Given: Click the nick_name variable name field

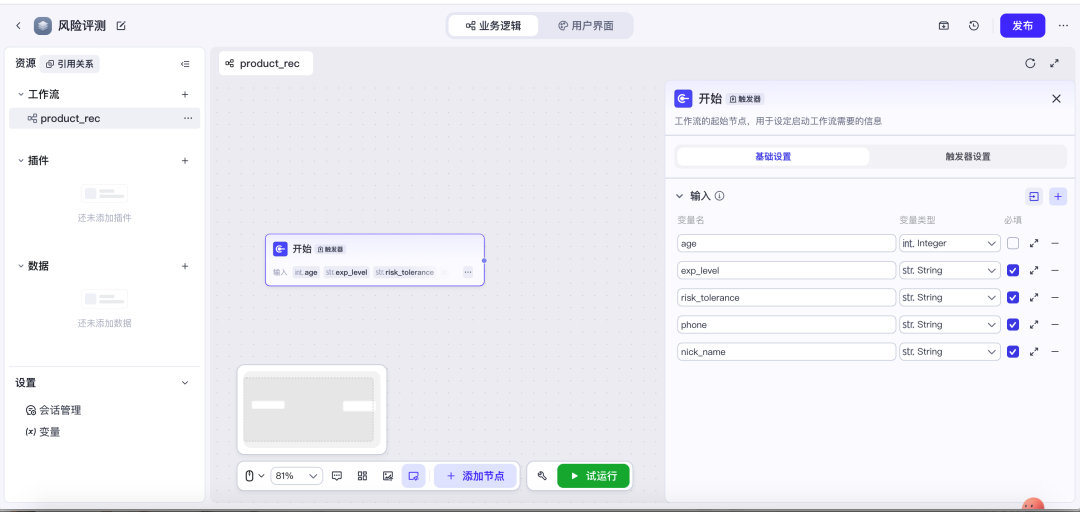Looking at the screenshot, I should pos(787,351).
